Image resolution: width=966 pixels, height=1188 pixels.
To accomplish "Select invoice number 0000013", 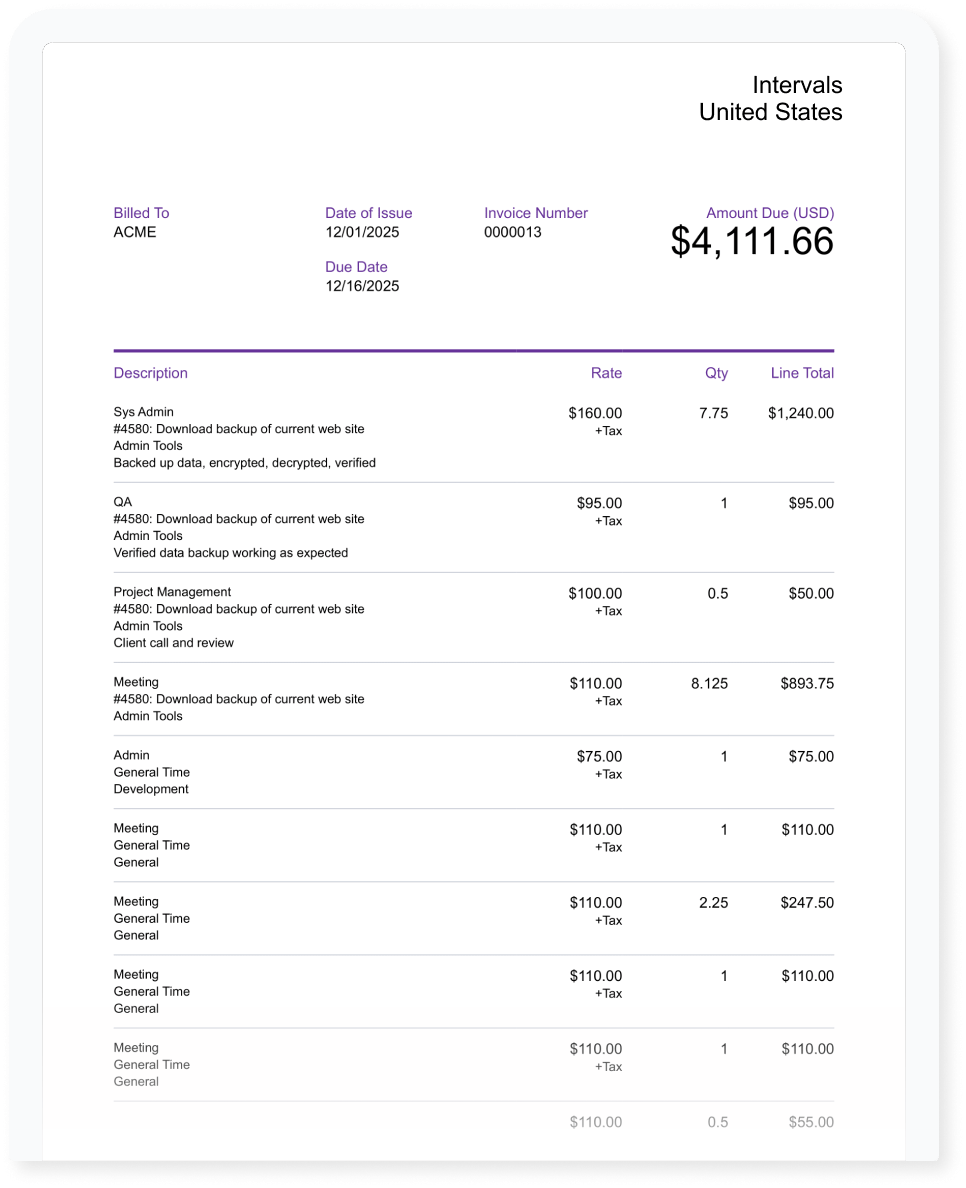I will (x=512, y=232).
